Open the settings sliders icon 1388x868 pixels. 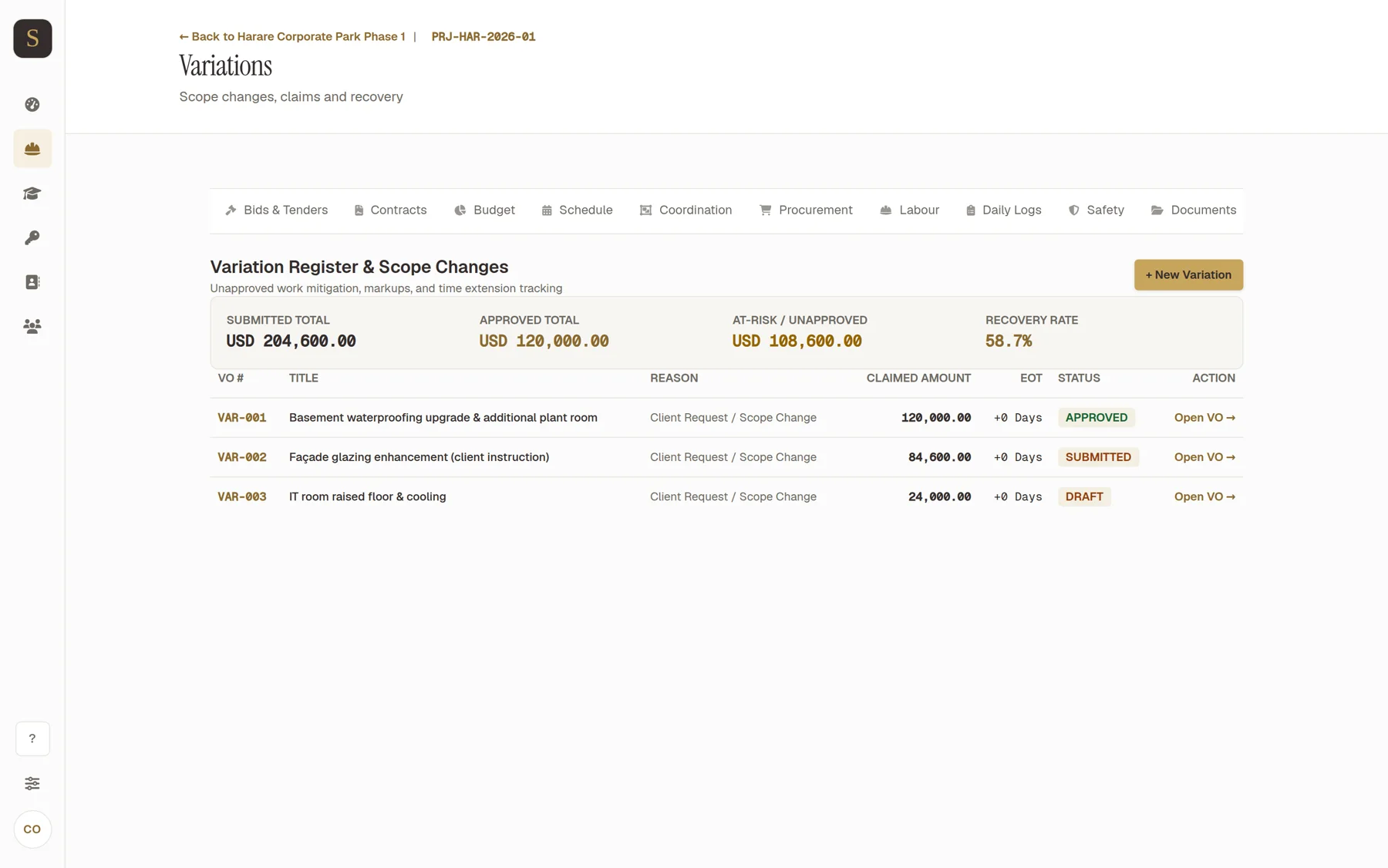coord(32,783)
